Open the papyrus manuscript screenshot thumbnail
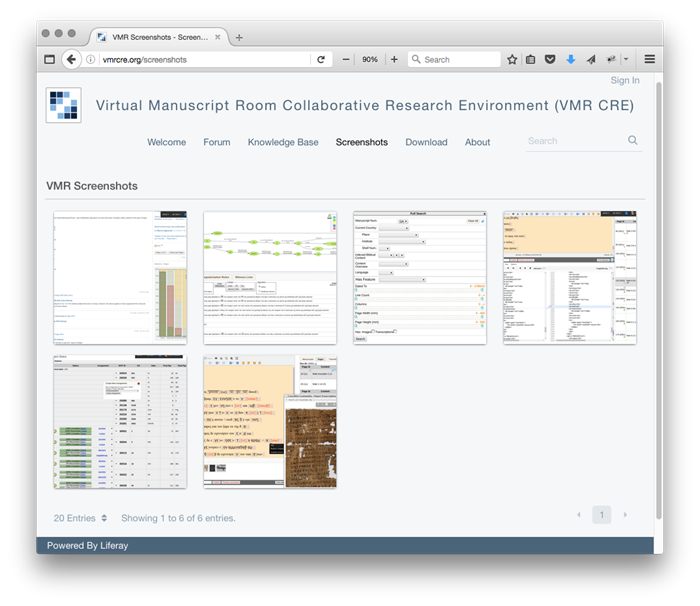The height and width of the screenshot is (606, 700). tap(270, 421)
